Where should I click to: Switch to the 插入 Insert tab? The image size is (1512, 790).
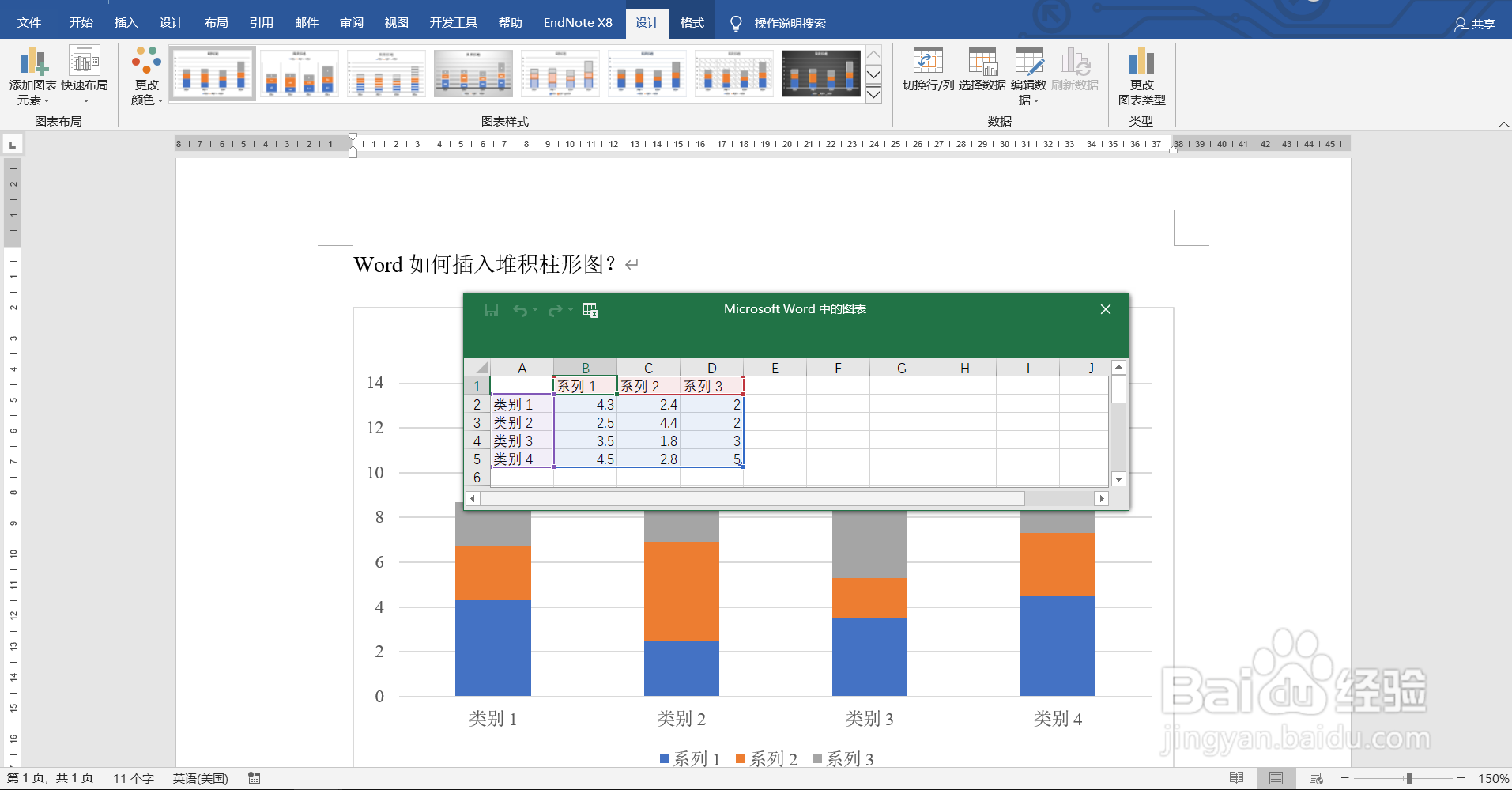126,23
